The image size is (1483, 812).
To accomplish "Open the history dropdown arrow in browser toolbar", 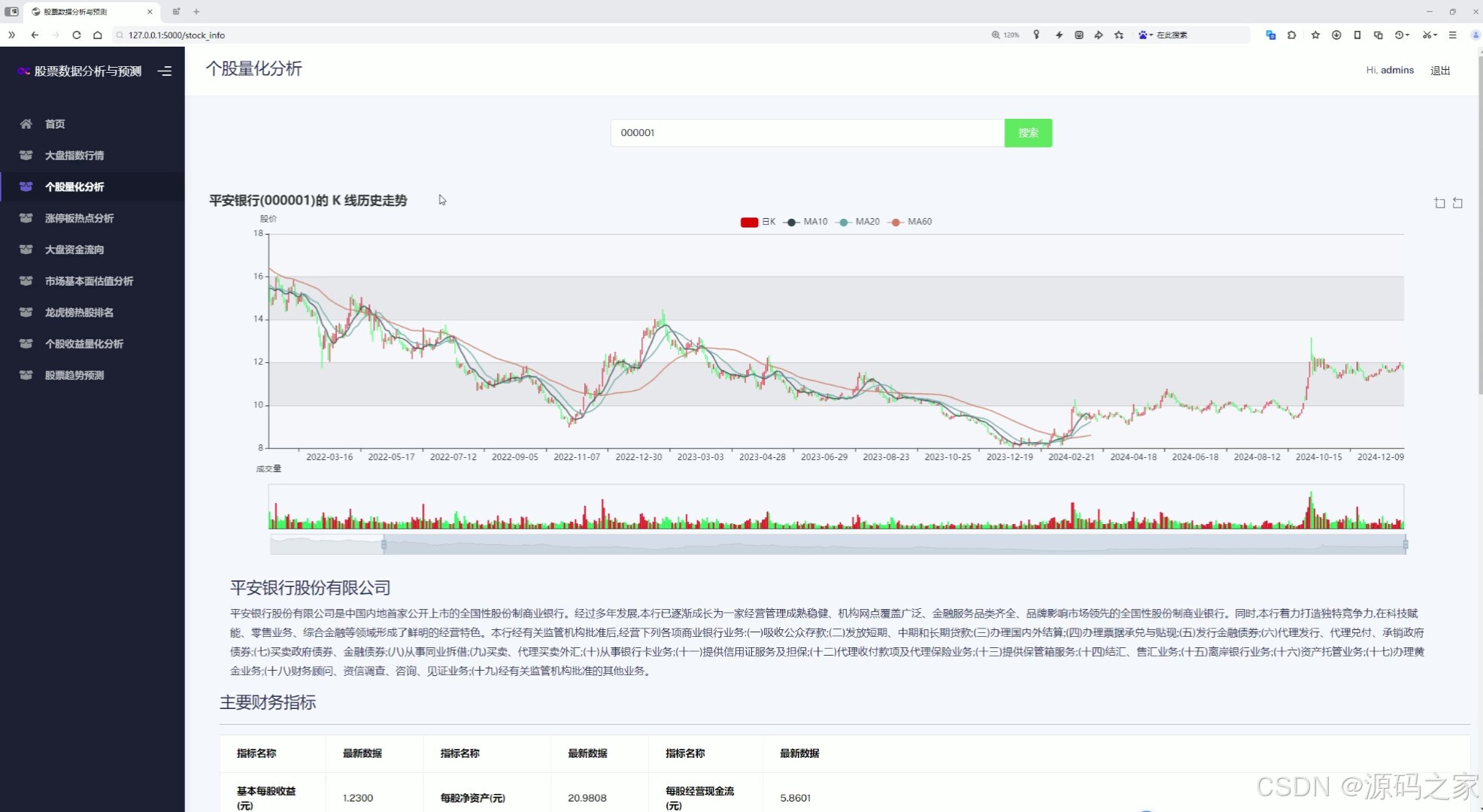I will (x=1407, y=35).
